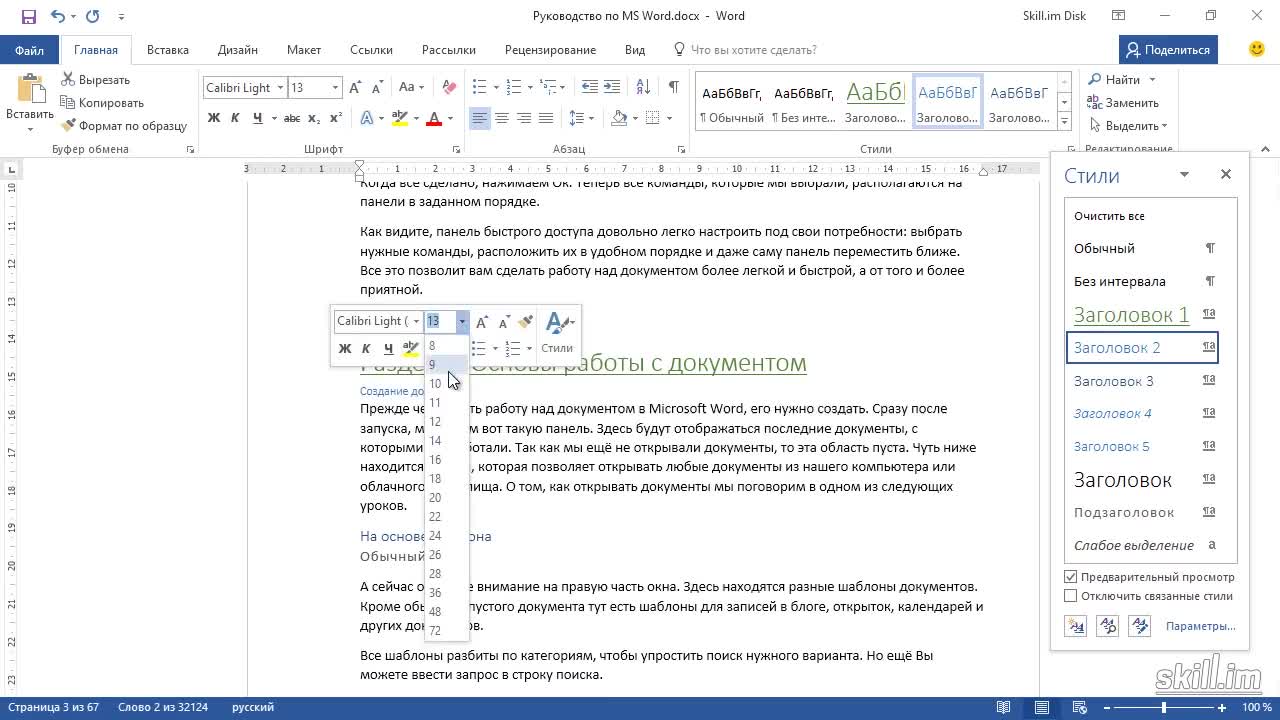
Task: Increase font size in the ribbon
Action: coord(355,88)
